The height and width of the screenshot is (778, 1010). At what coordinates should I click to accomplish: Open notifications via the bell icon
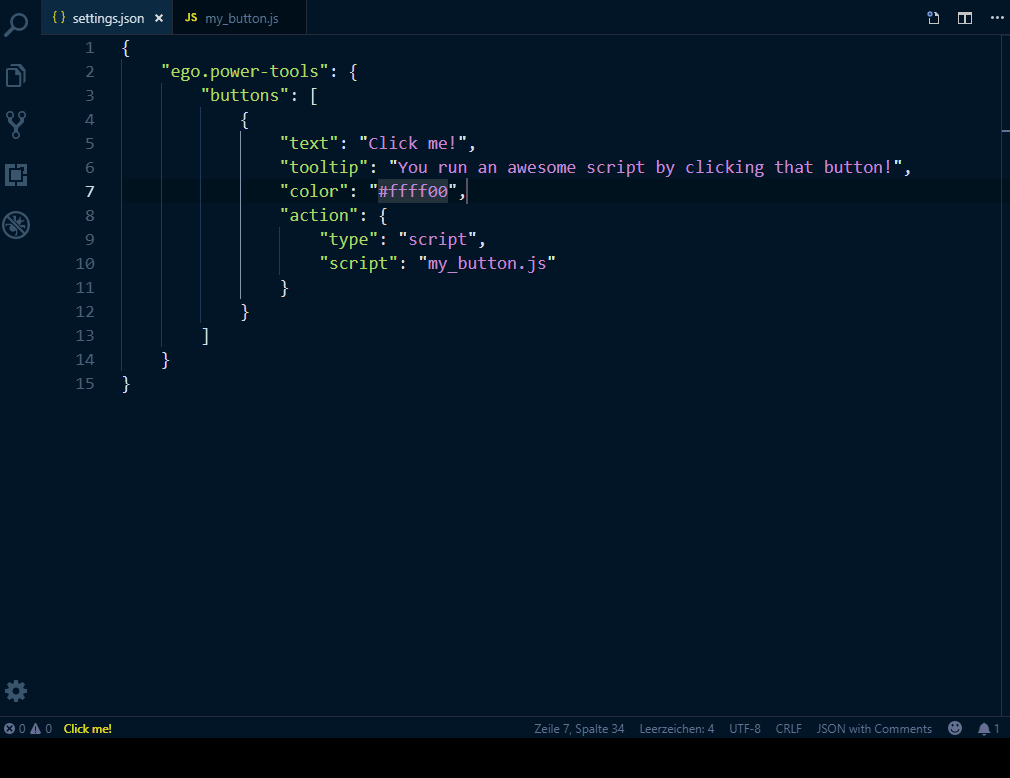988,729
